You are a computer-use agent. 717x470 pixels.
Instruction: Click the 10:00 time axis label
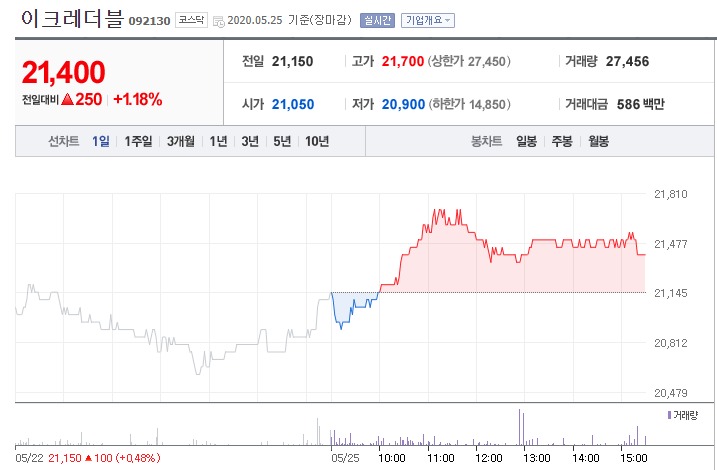392,458
